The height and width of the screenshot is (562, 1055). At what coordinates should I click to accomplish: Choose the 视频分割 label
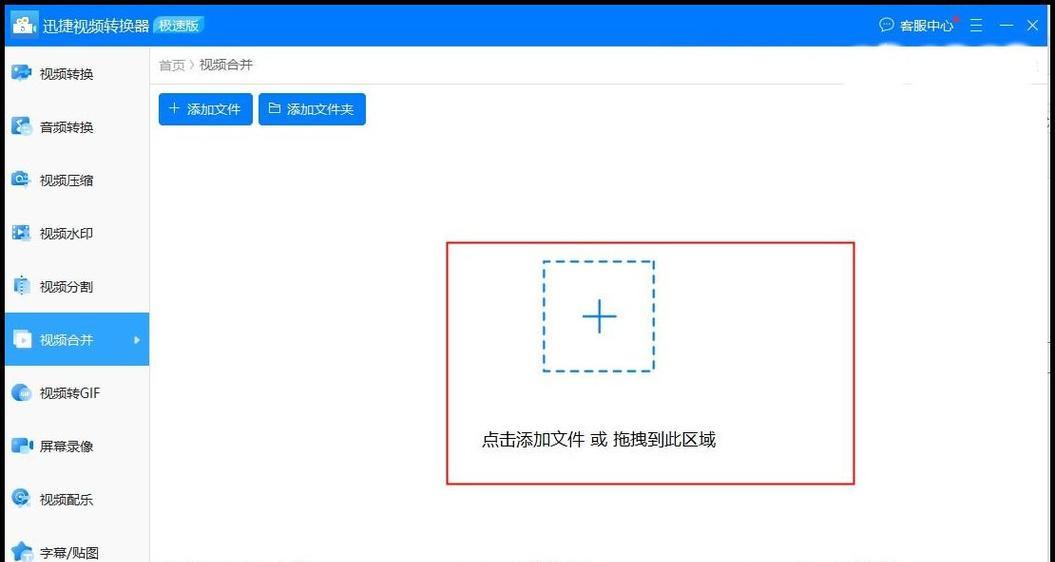66,287
